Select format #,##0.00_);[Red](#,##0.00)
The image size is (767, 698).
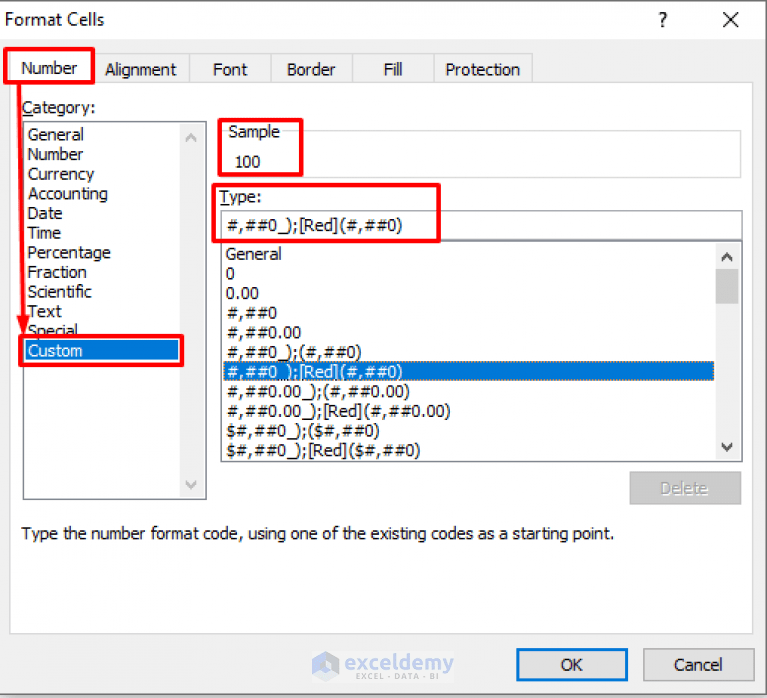coord(469,411)
